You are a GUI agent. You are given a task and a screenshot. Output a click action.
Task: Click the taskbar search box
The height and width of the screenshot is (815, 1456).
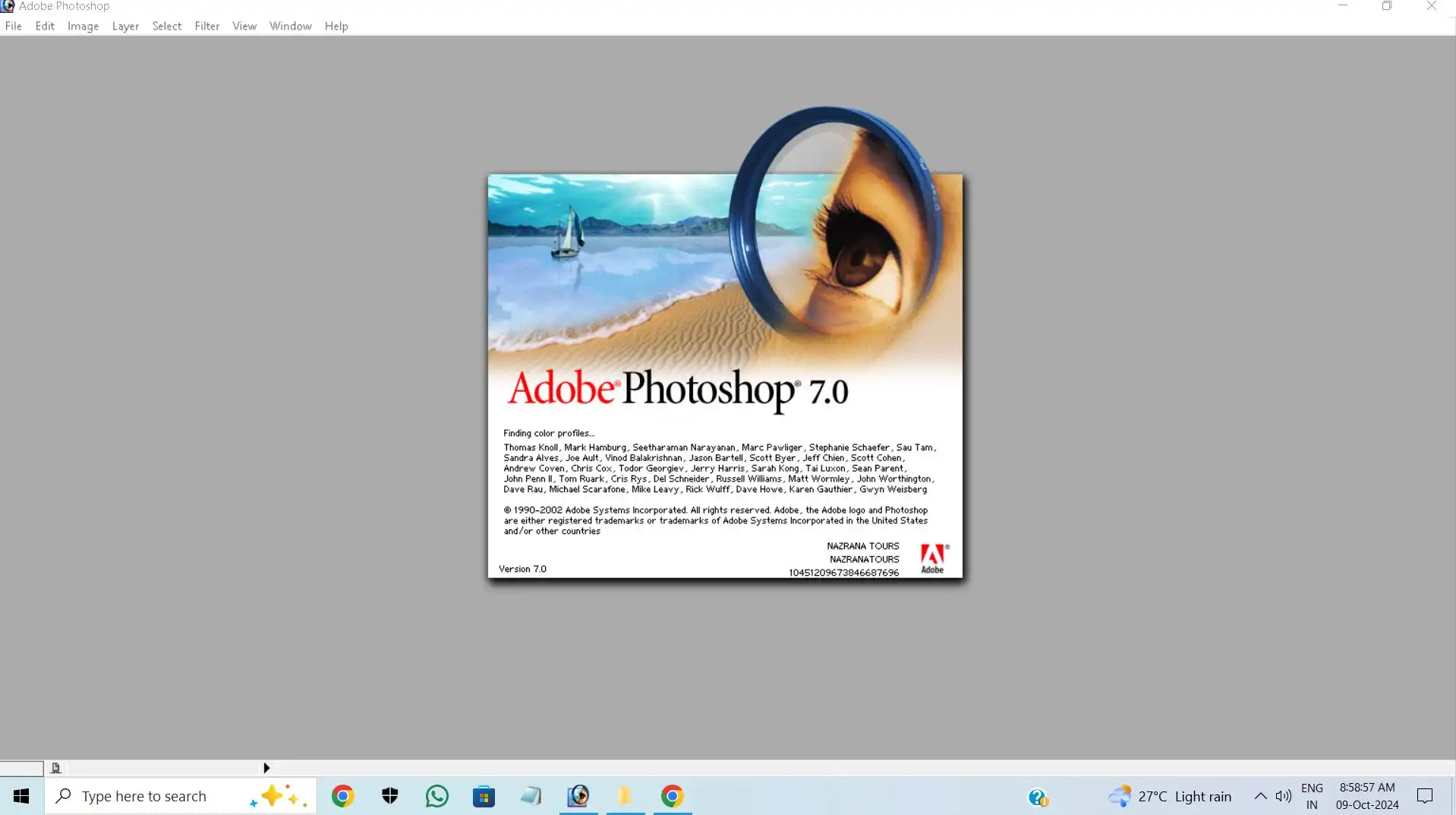point(181,796)
